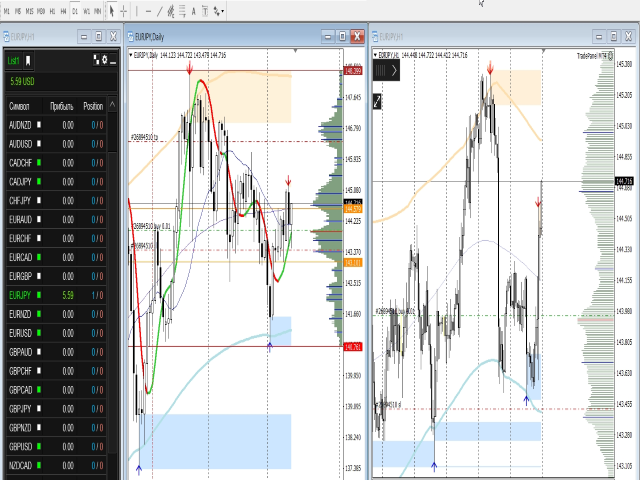The height and width of the screenshot is (480, 640).
Task: Select the GBPCAD row
Action: tap(56, 390)
